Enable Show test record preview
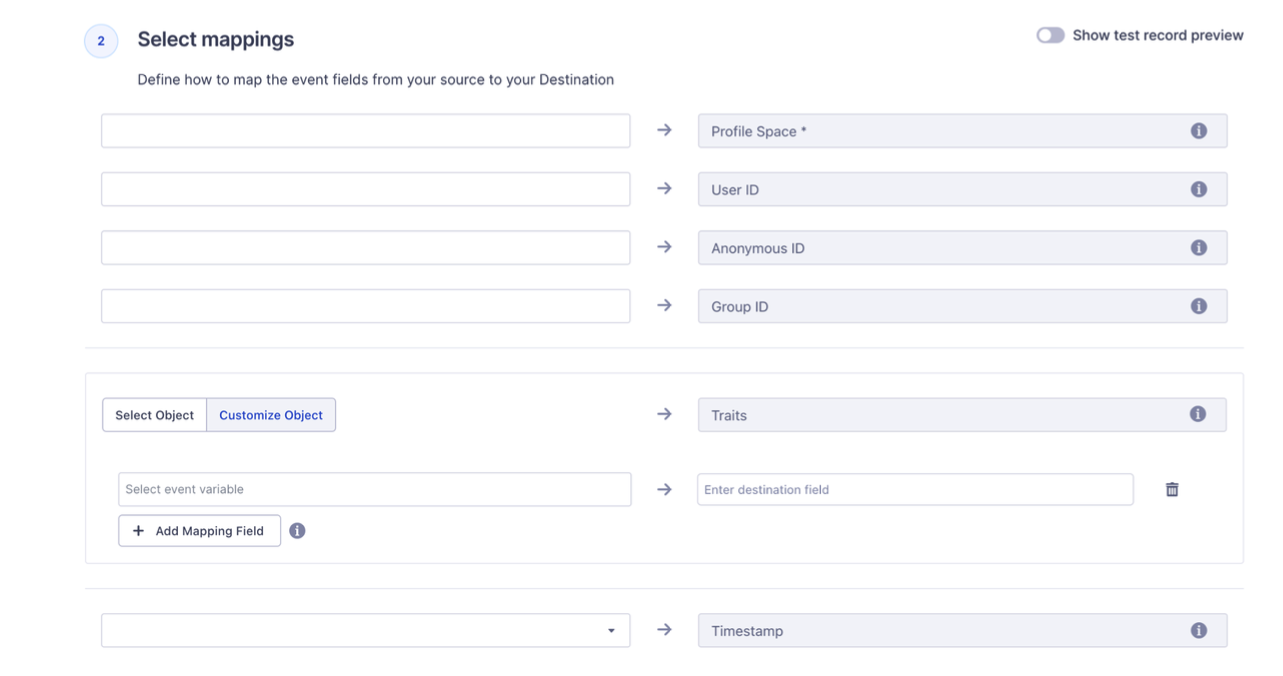 [1050, 34]
